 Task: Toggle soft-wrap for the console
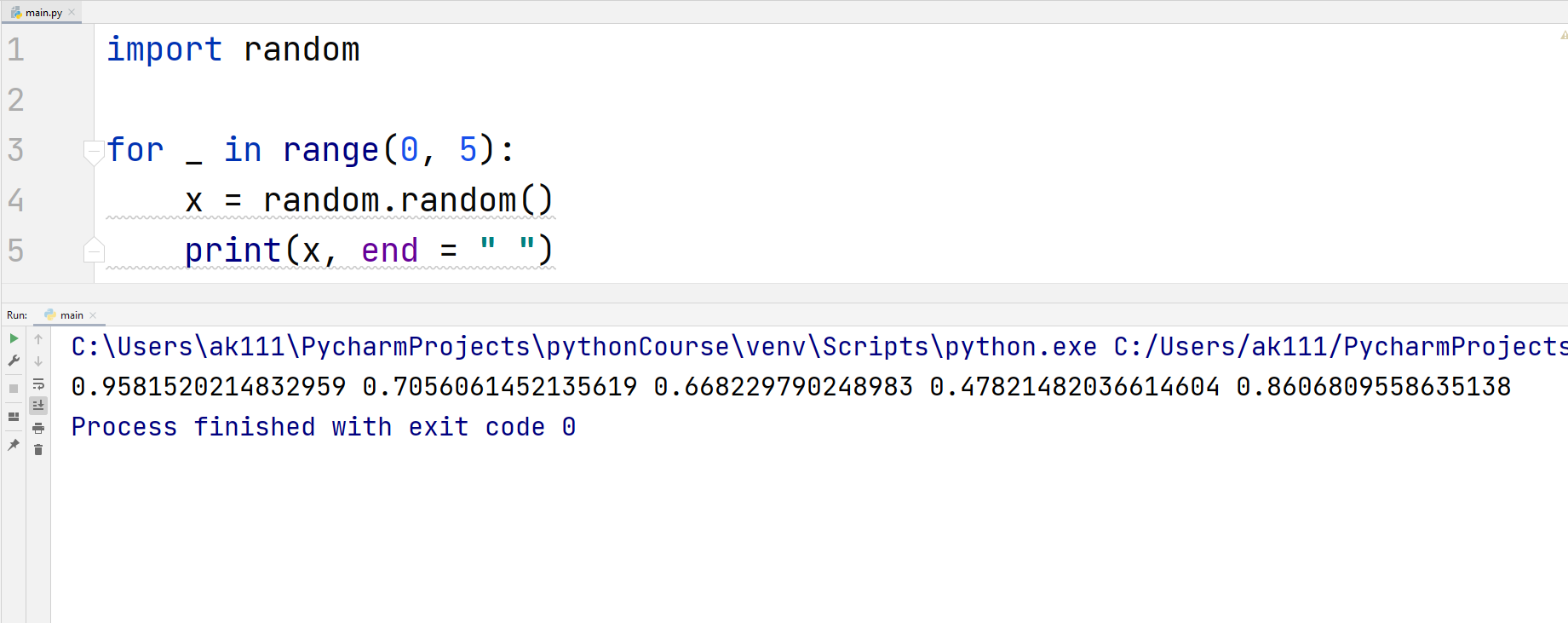38,384
